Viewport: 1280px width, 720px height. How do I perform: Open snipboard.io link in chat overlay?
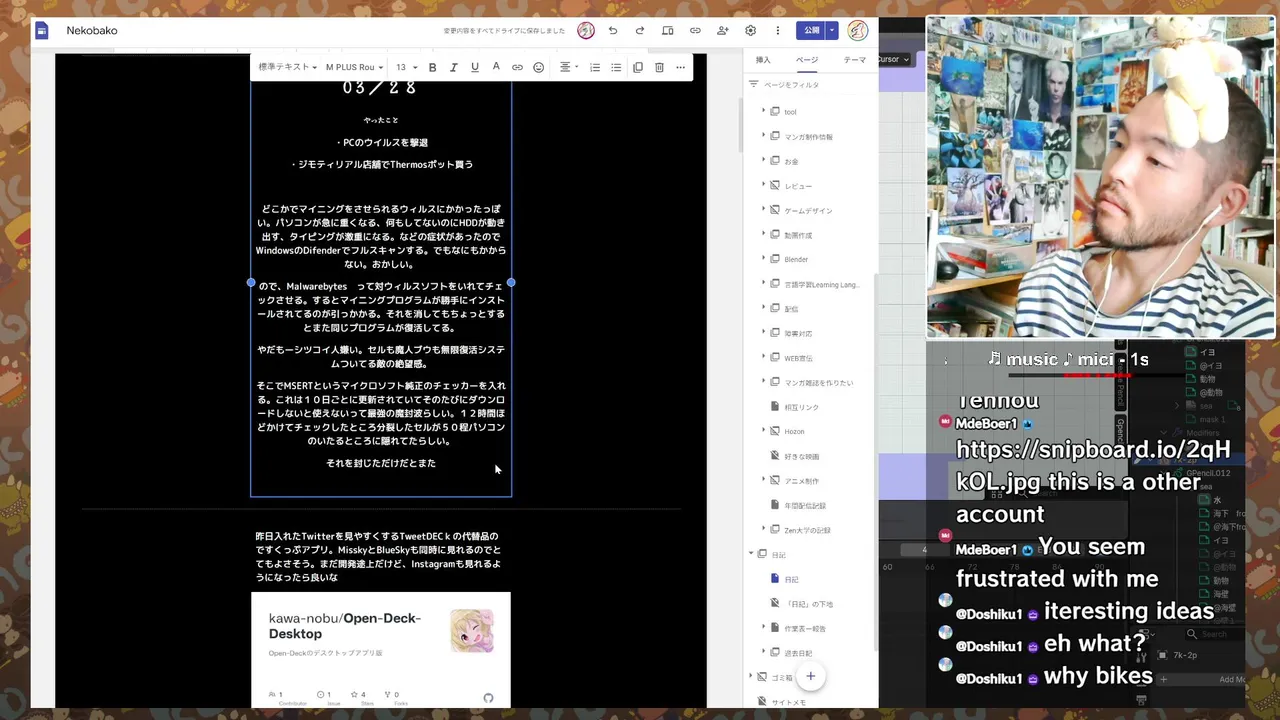coord(1093,465)
